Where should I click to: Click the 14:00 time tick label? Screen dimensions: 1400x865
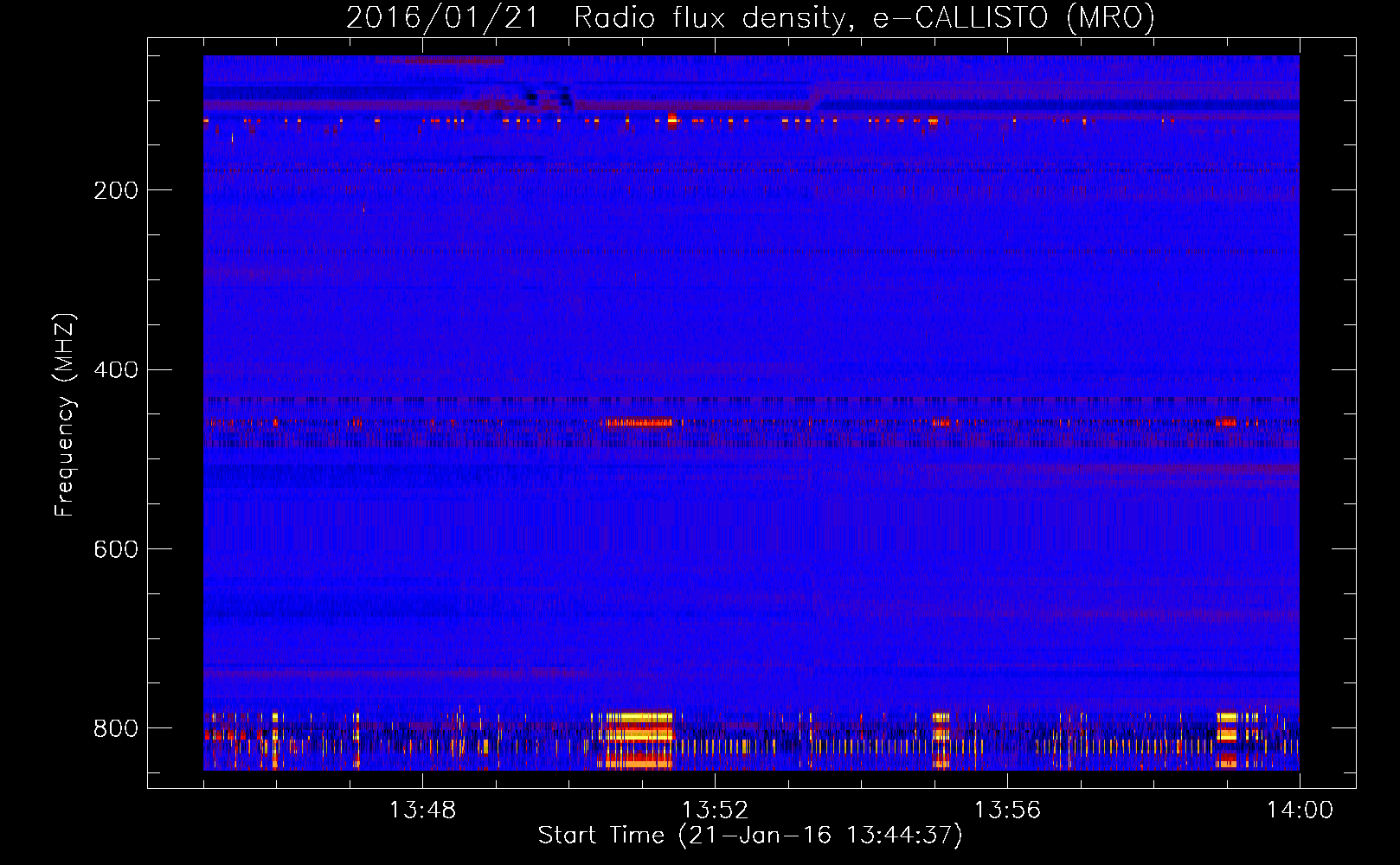tap(1300, 811)
